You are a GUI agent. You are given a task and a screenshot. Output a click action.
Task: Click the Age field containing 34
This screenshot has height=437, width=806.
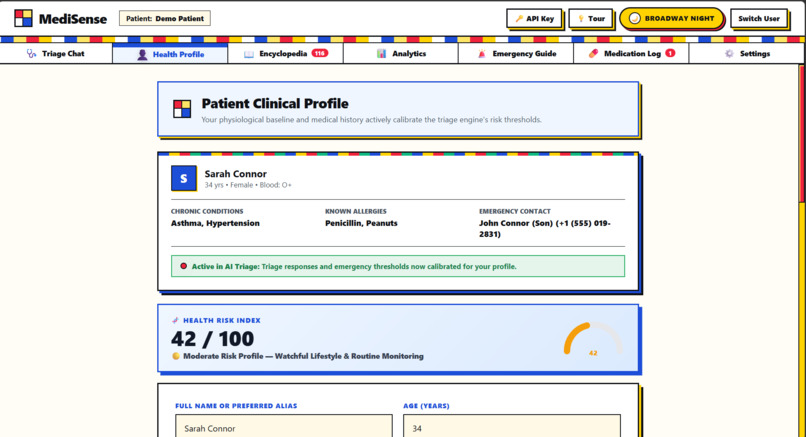coord(512,426)
